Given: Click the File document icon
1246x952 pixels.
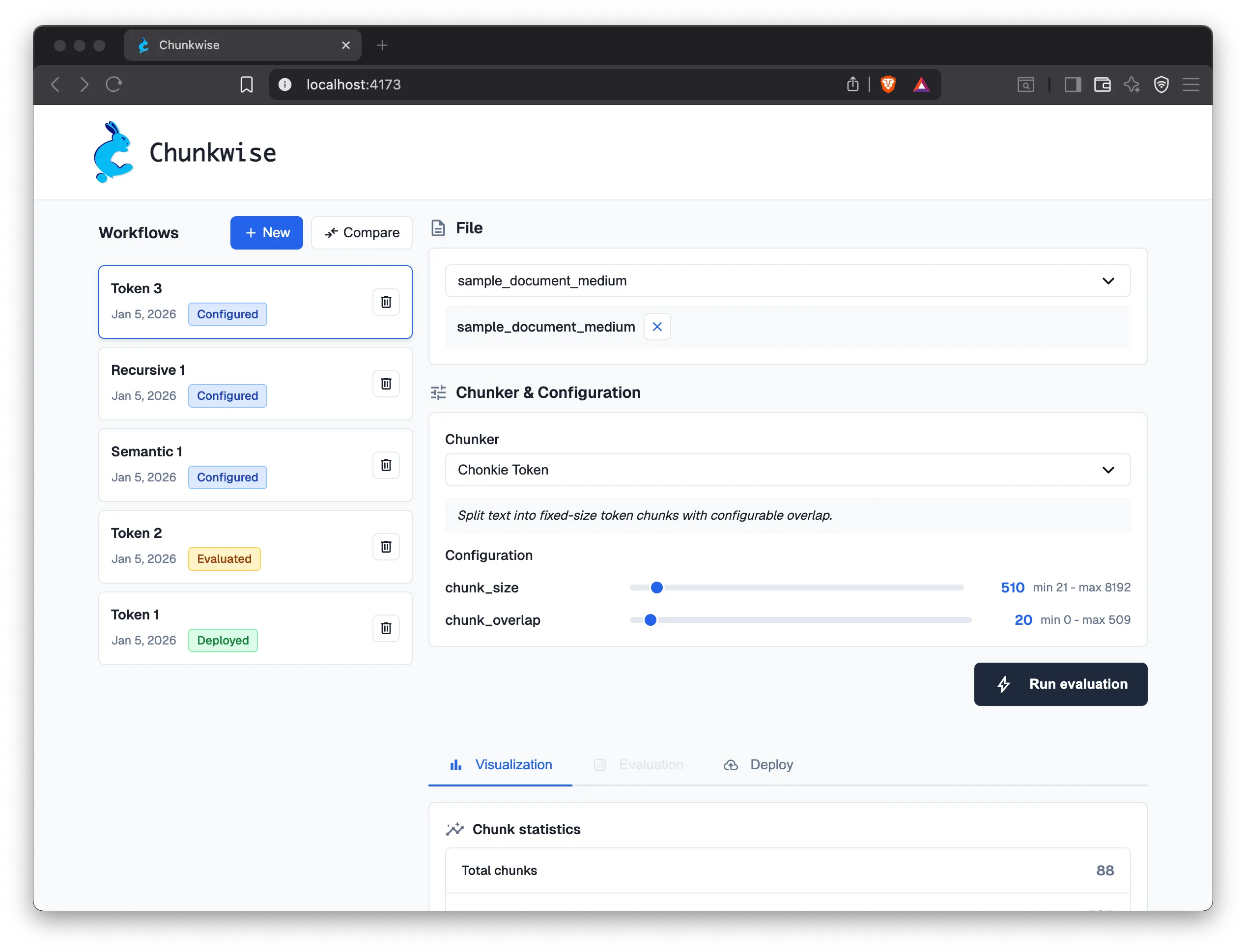Looking at the screenshot, I should click(439, 228).
